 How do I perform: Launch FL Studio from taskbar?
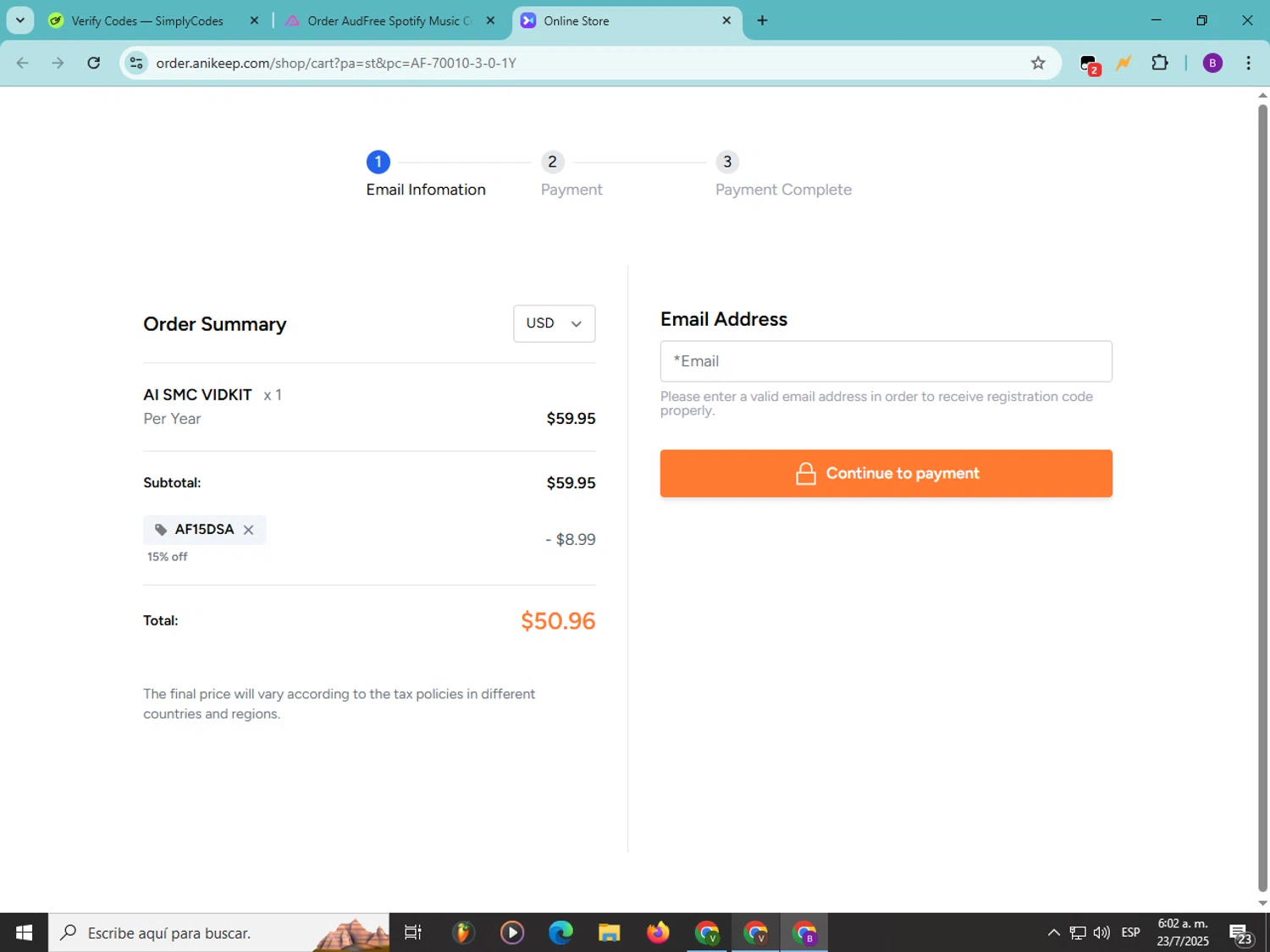(462, 933)
